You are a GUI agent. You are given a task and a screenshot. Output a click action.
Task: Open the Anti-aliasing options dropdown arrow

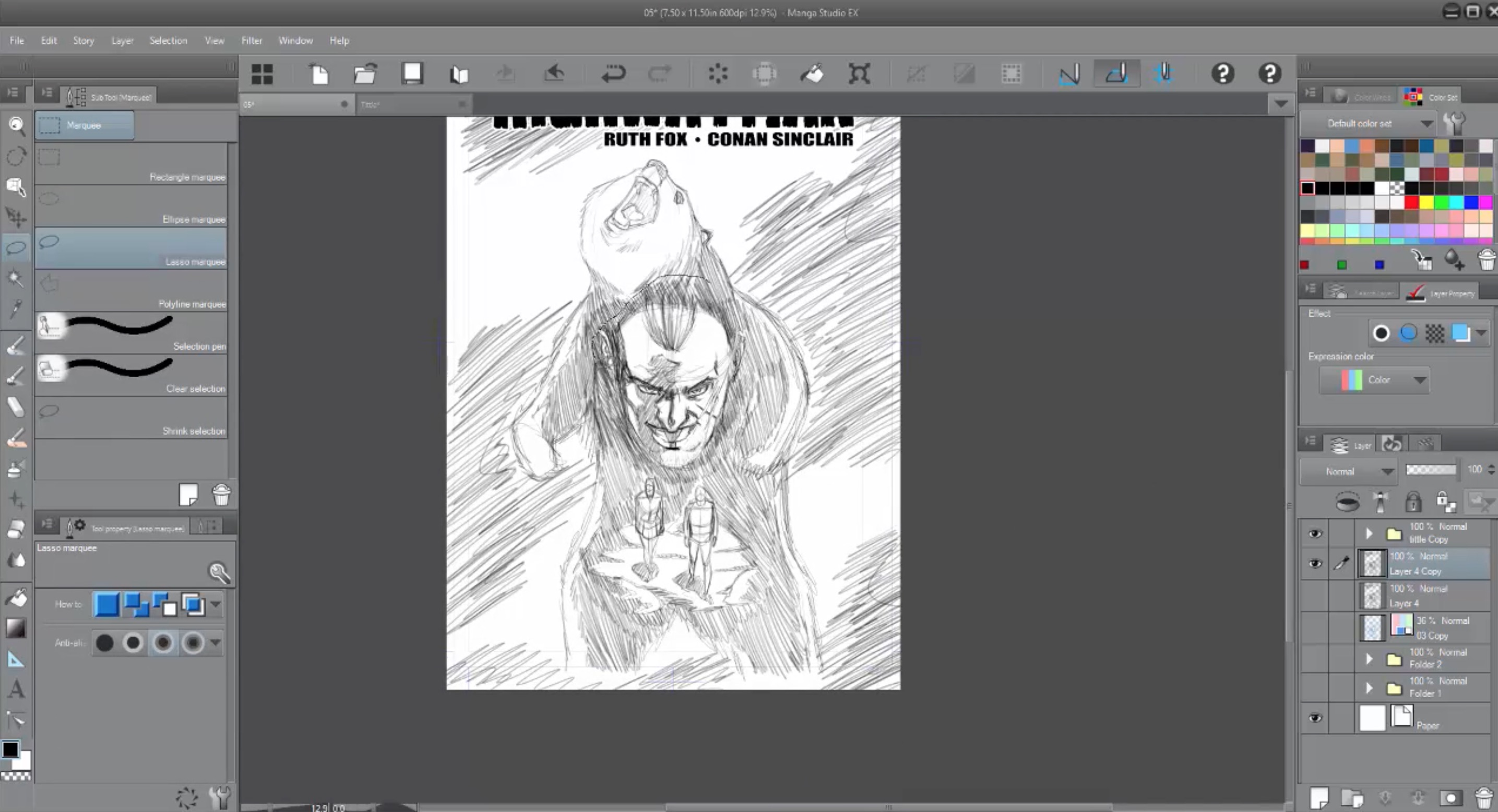216,643
